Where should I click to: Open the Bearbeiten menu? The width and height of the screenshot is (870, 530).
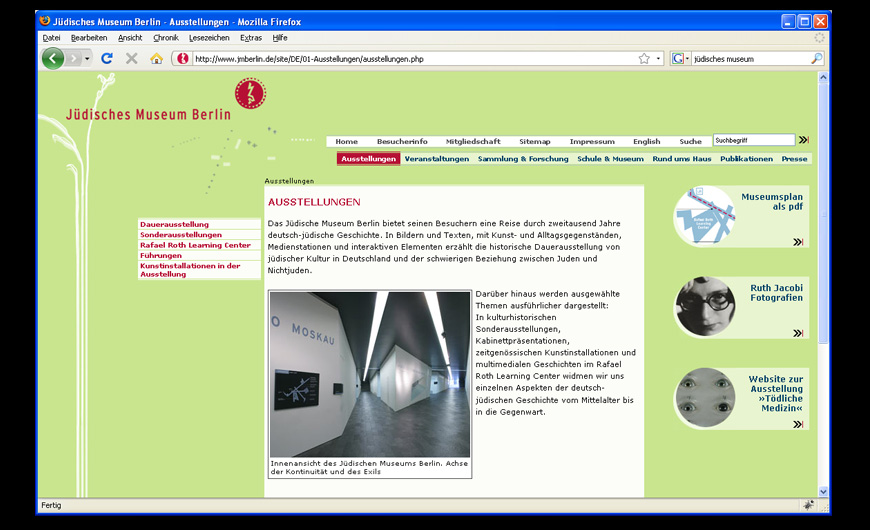89,38
